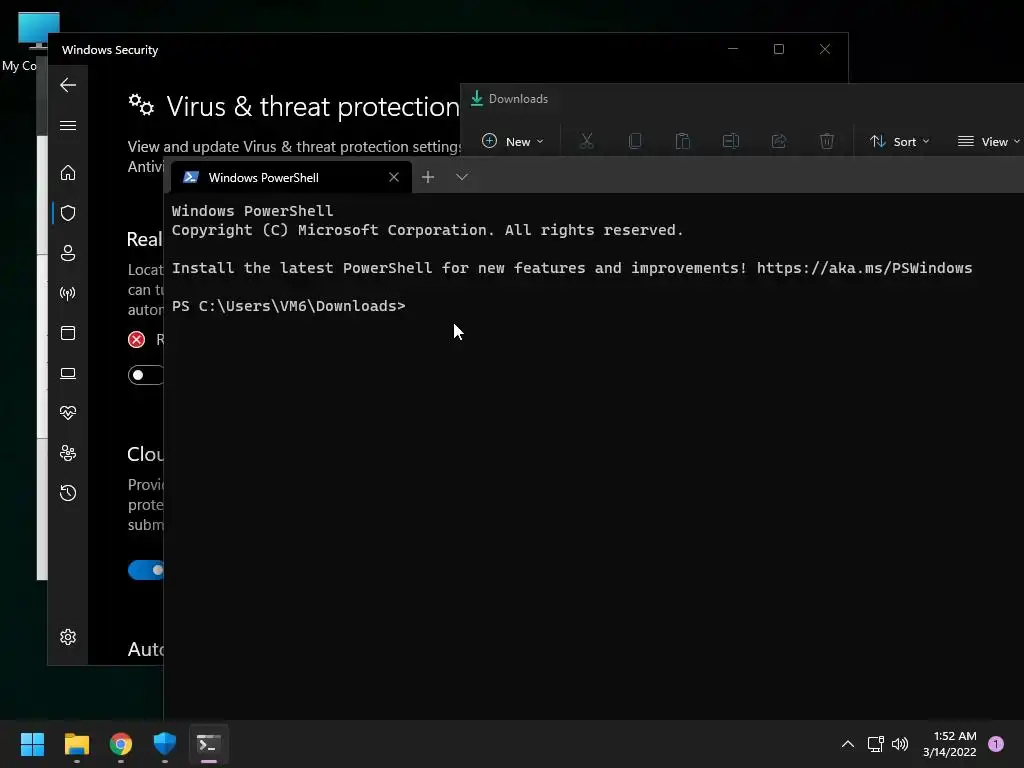Click Paste icon in Downloads toolbar
1024x768 pixels.
tap(682, 141)
